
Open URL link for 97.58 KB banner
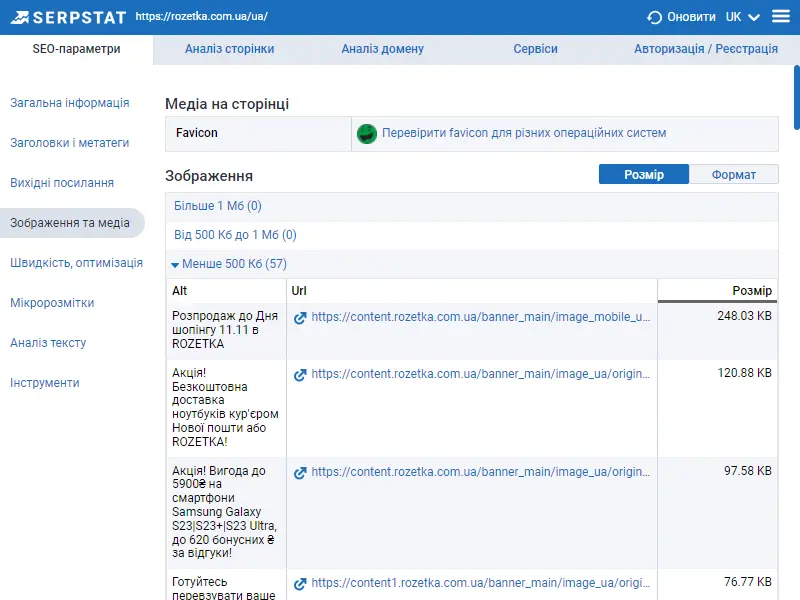pyautogui.click(x=481, y=472)
